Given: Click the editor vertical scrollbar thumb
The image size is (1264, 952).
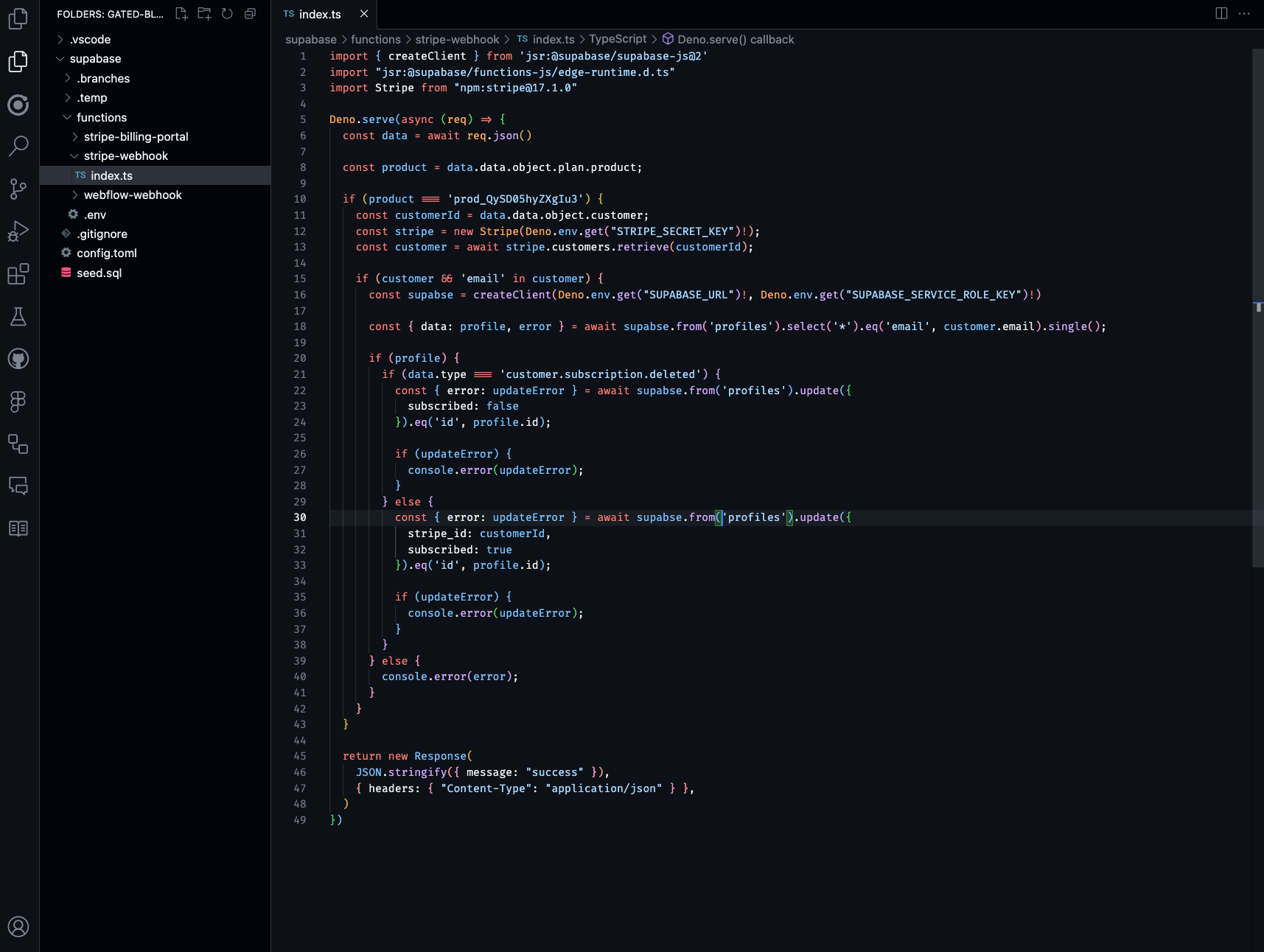Looking at the screenshot, I should [x=1257, y=308].
